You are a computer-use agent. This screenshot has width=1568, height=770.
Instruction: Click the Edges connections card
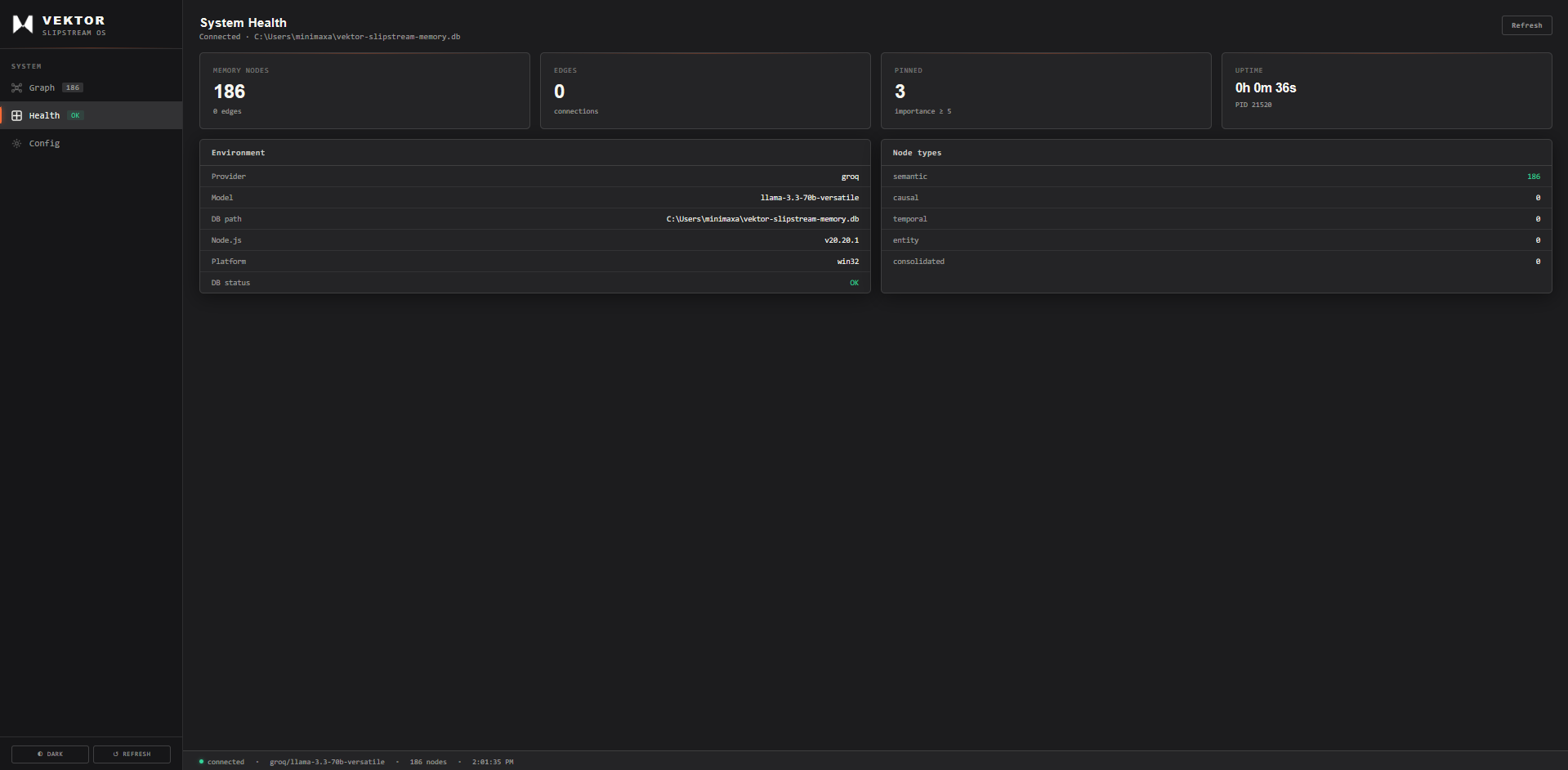tap(704, 91)
